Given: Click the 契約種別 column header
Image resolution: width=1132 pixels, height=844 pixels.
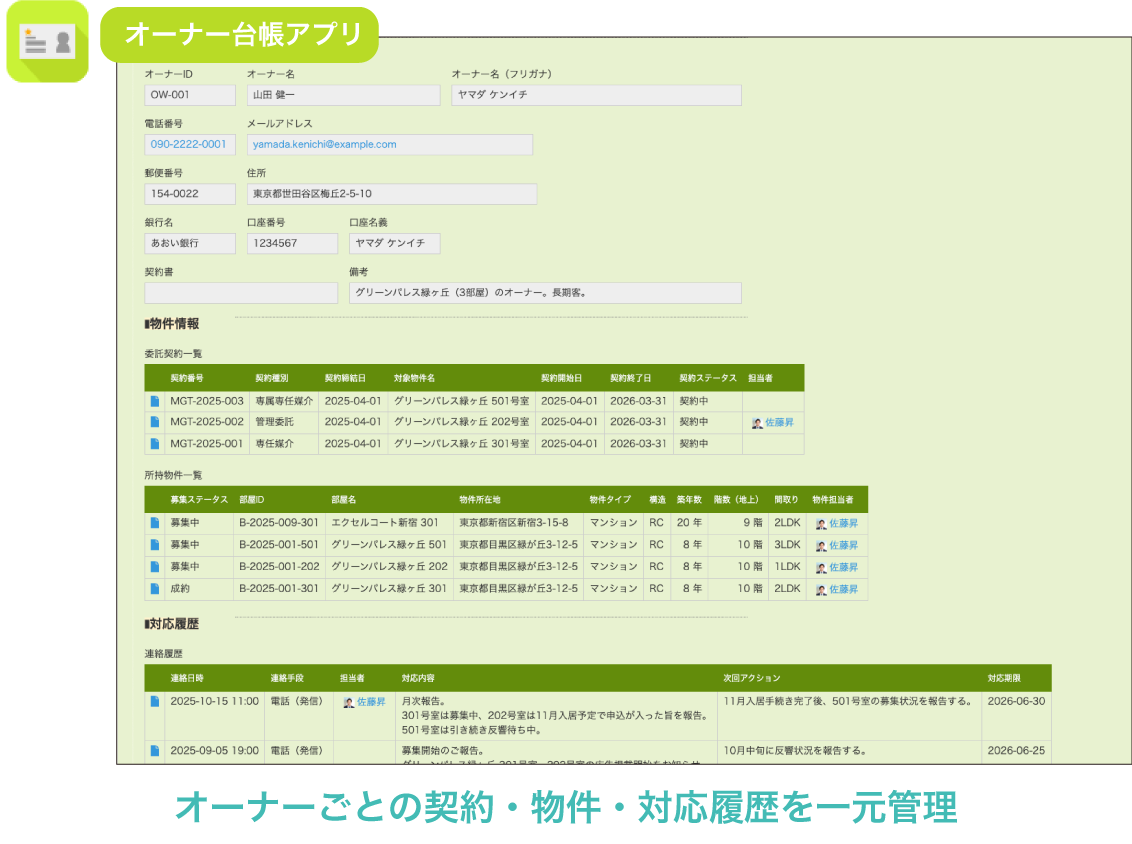Looking at the screenshot, I should pos(271,378).
